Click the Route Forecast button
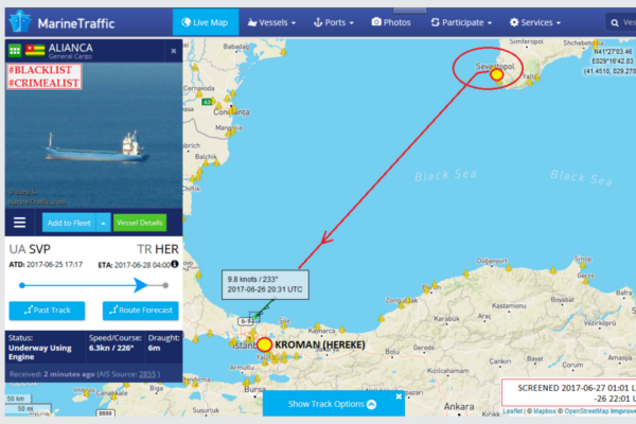The height and width of the screenshot is (424, 636). pyautogui.click(x=140, y=310)
